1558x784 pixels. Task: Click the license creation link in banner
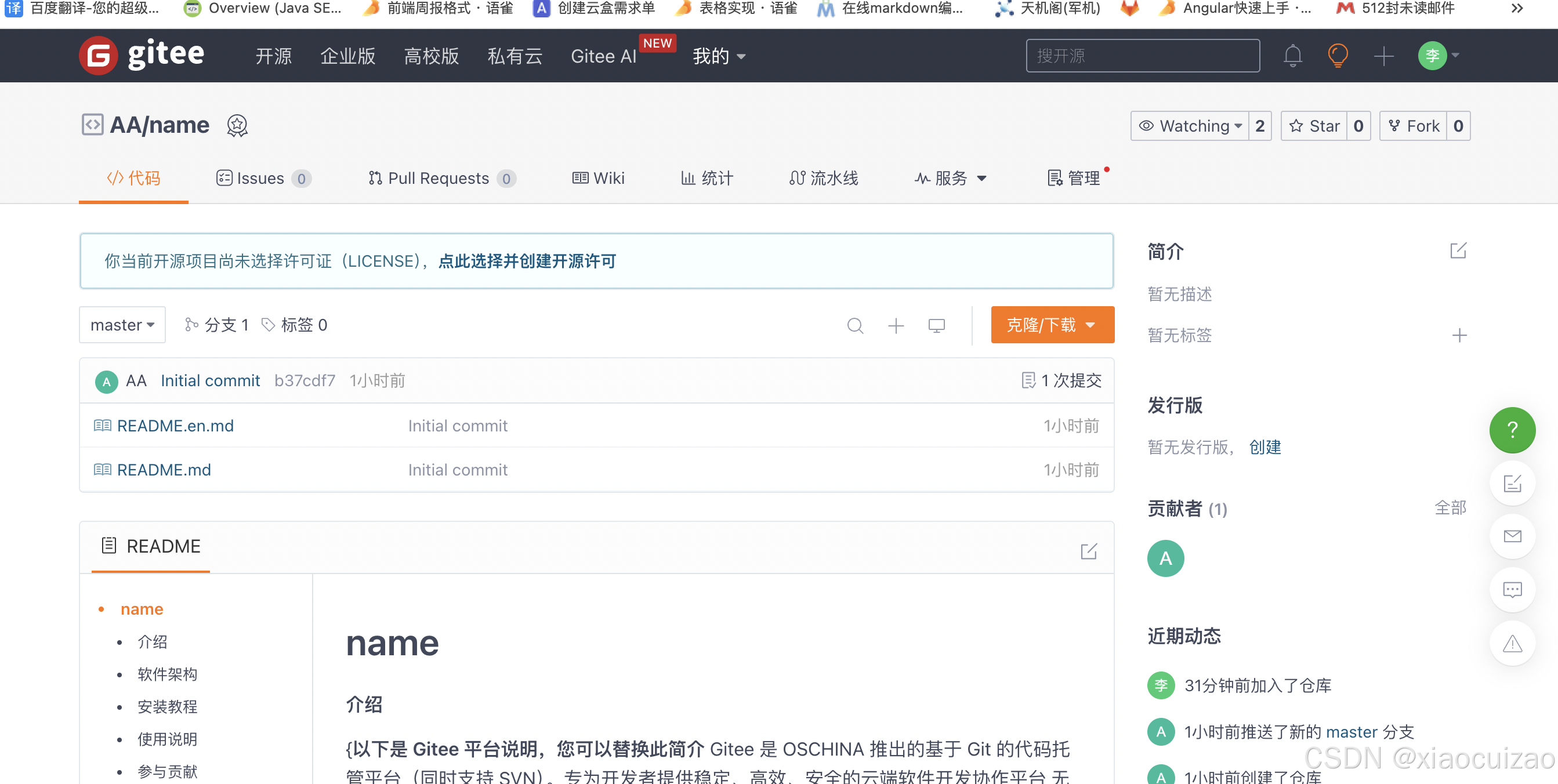point(527,261)
